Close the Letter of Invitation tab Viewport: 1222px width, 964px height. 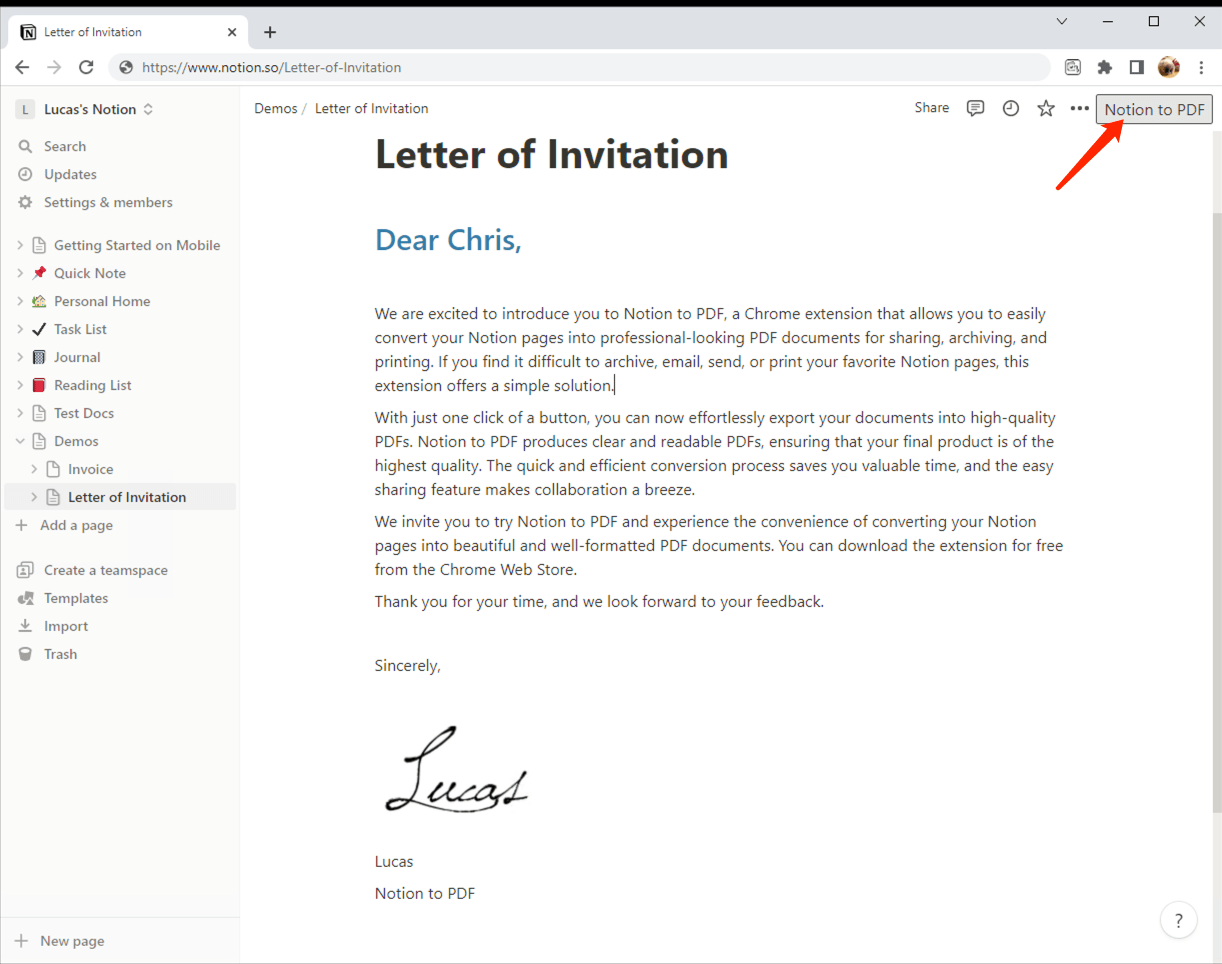[232, 32]
